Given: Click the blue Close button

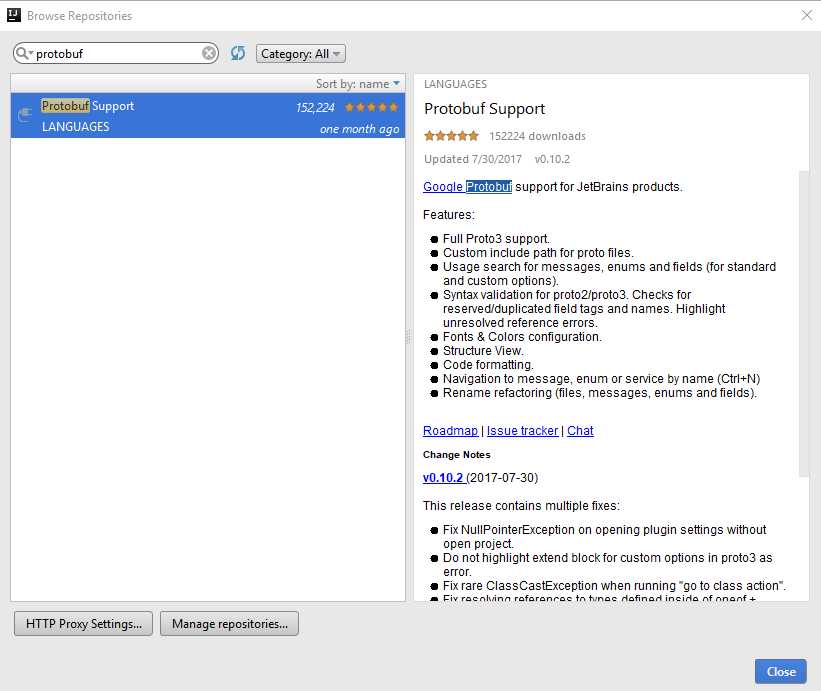Looking at the screenshot, I should pos(781,672).
